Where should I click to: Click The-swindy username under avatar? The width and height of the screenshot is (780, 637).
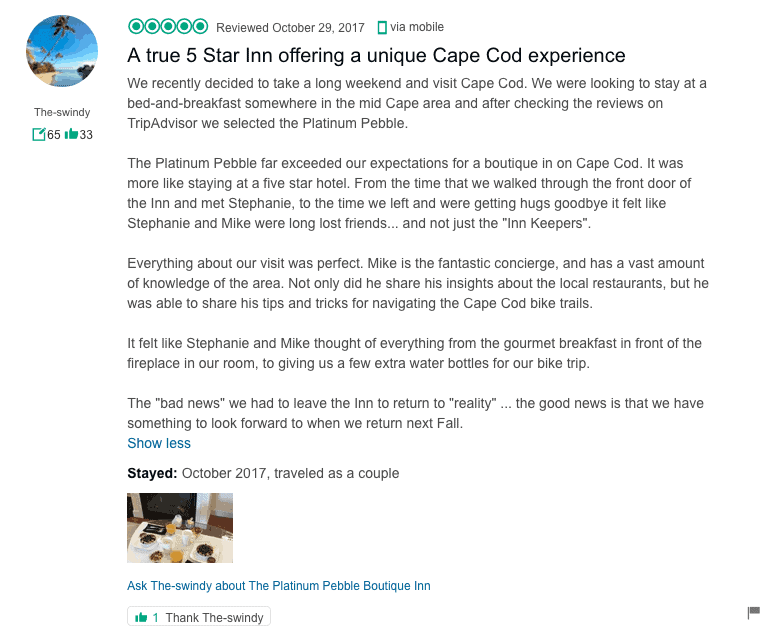pos(62,112)
